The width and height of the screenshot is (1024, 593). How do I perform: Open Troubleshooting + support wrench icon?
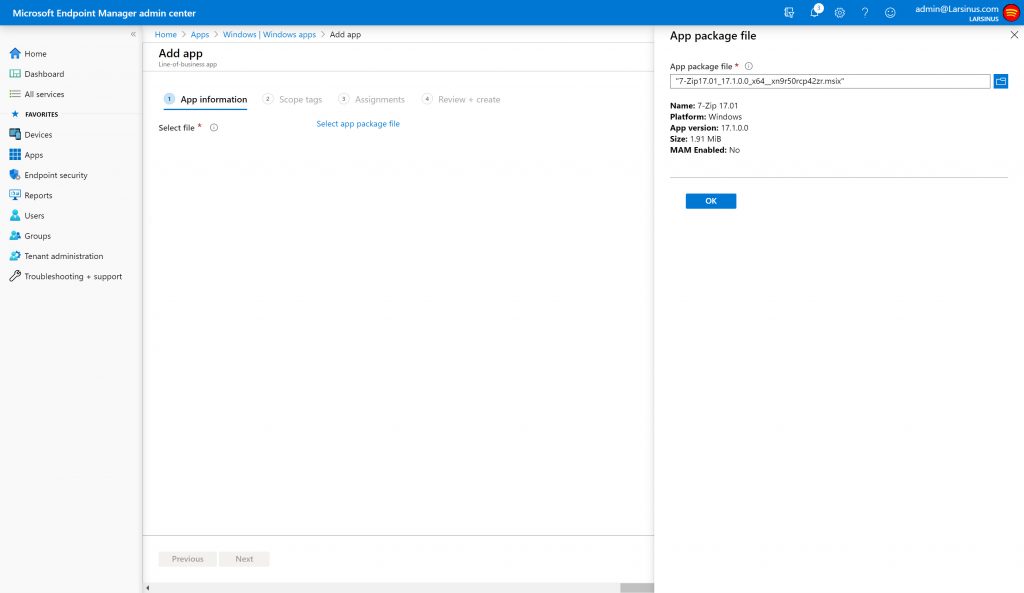point(15,276)
